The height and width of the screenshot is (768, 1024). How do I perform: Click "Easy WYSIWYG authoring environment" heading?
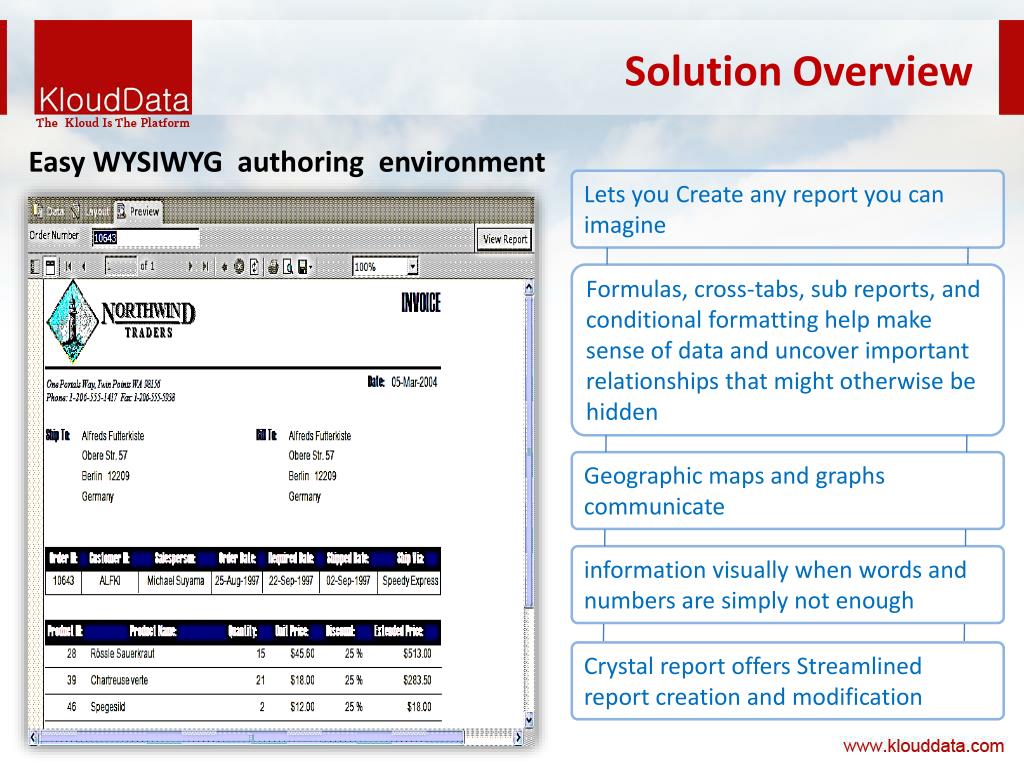pyautogui.click(x=287, y=162)
